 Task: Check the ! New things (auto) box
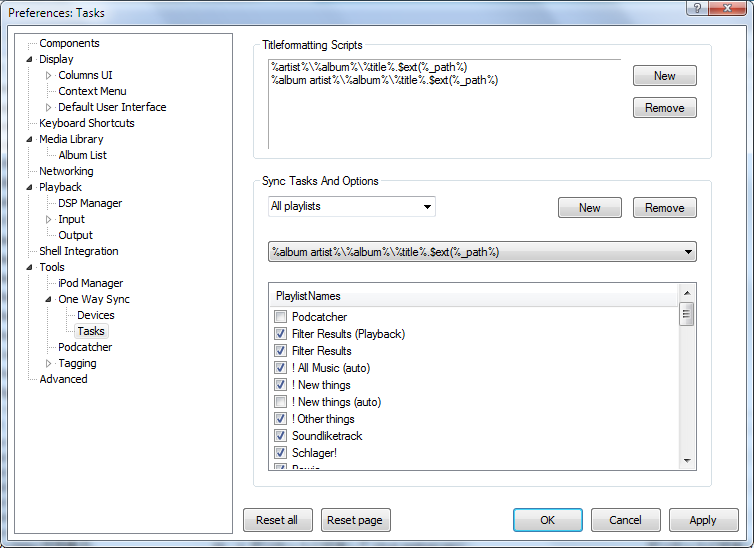coord(281,402)
